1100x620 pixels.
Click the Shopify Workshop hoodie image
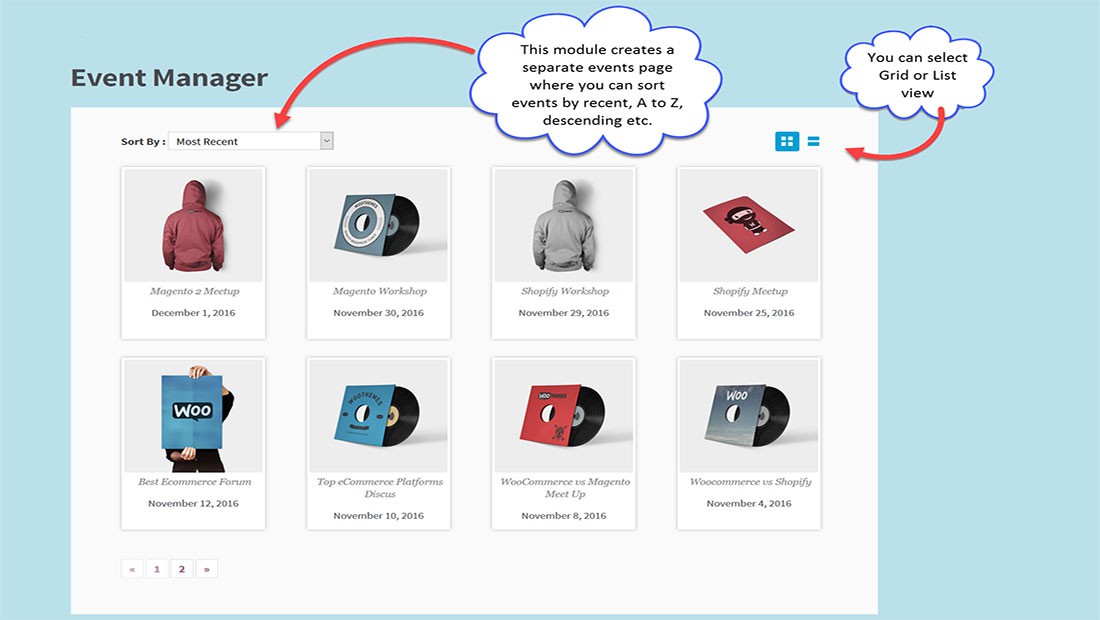click(562, 224)
